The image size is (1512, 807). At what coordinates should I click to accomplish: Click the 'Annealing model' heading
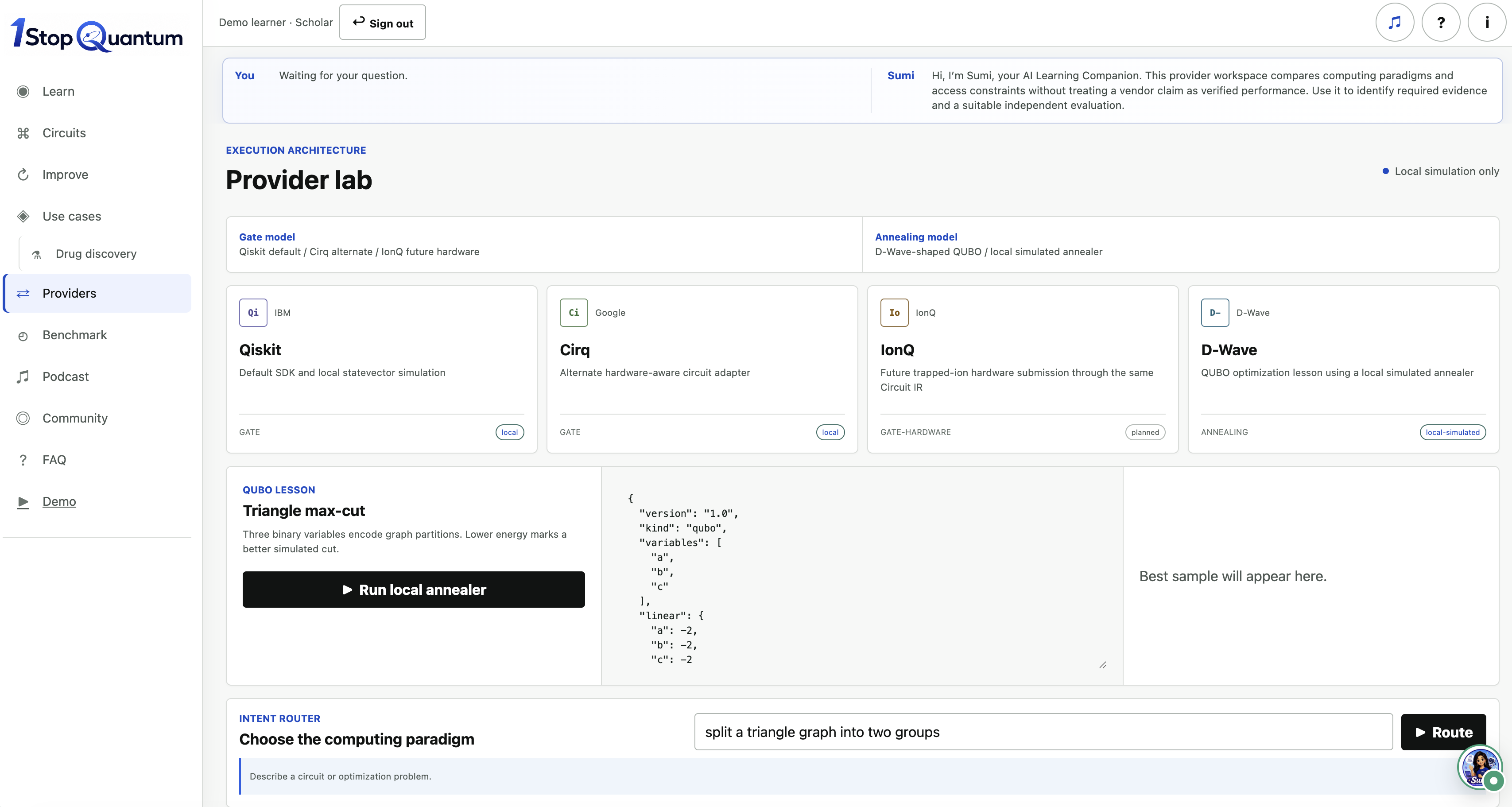coord(916,237)
